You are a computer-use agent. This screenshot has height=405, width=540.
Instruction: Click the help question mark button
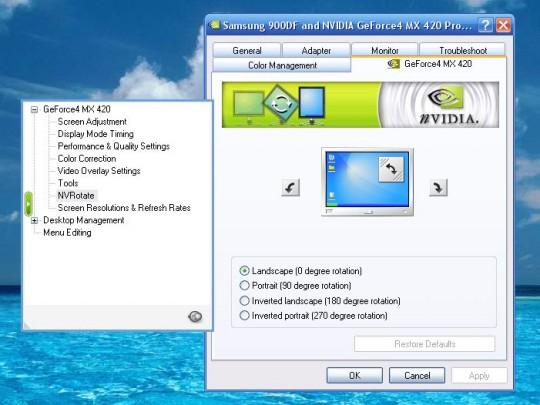tap(485, 25)
